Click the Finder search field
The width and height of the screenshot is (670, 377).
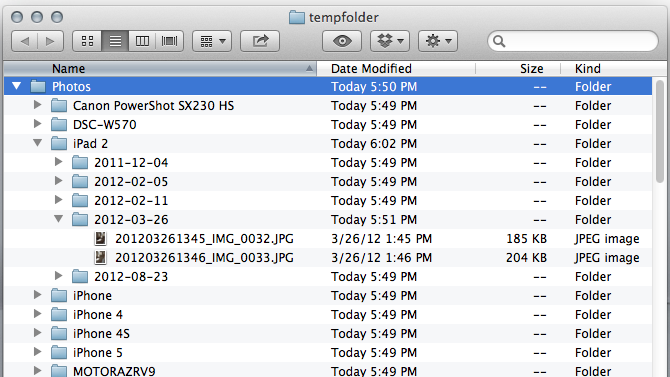573,41
